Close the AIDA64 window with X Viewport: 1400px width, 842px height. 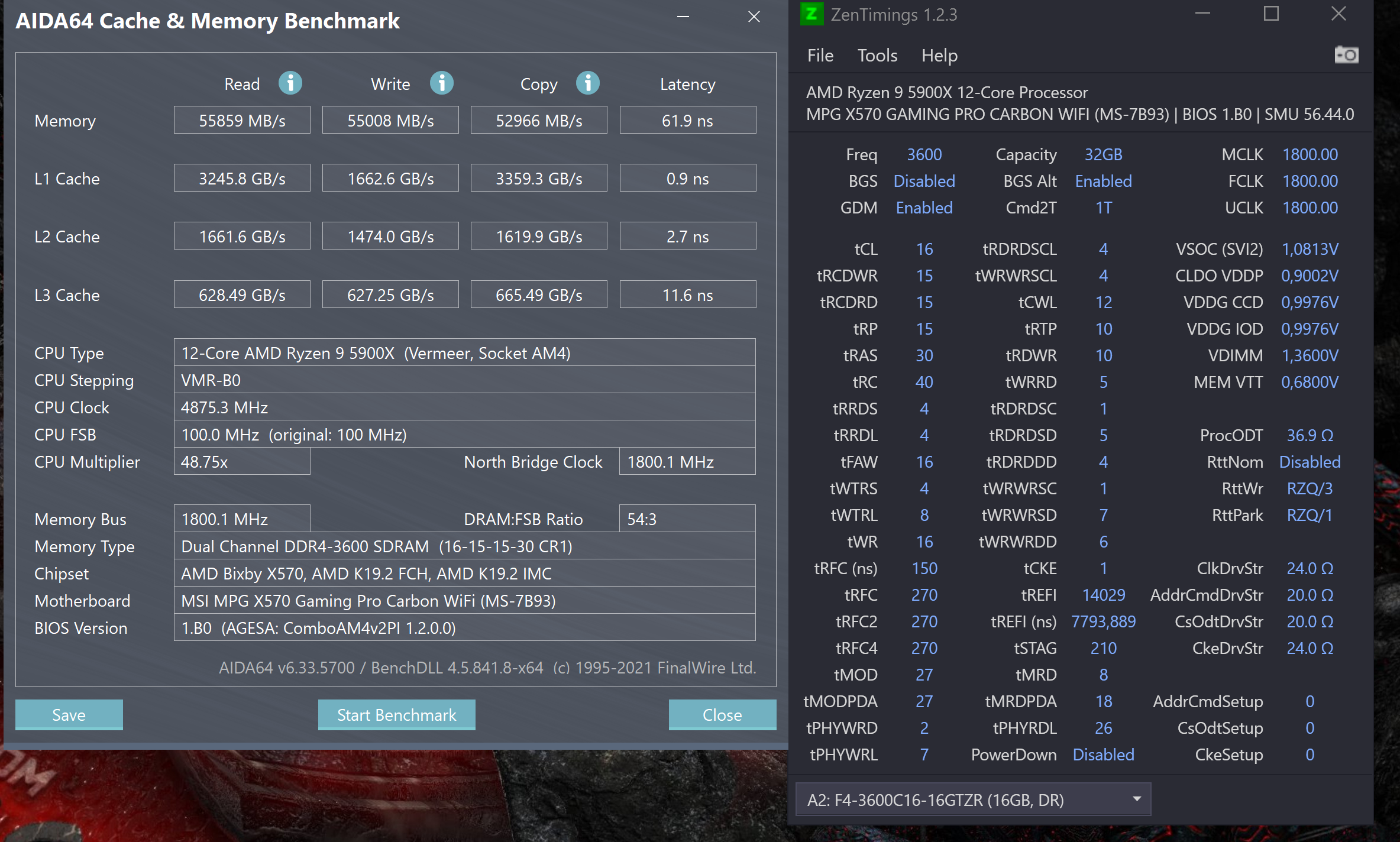pyautogui.click(x=754, y=17)
